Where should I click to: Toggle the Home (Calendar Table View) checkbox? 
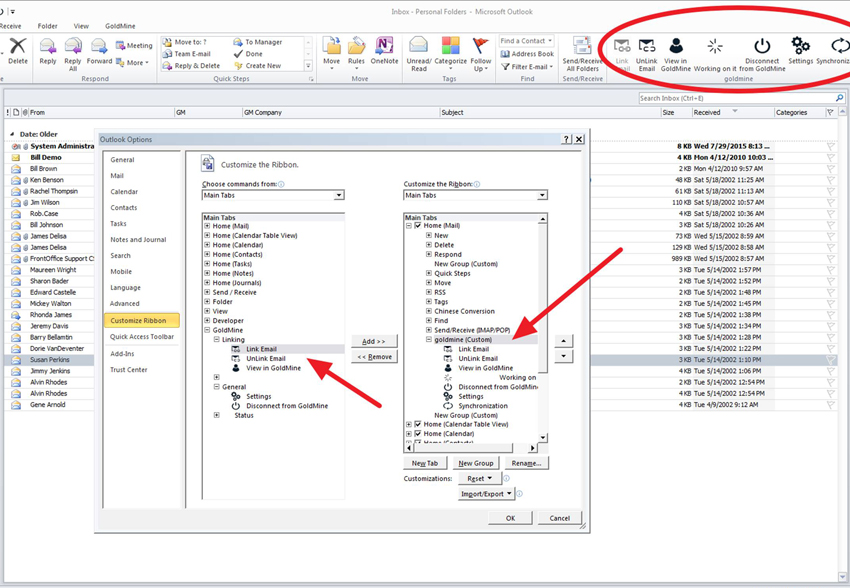(x=417, y=424)
